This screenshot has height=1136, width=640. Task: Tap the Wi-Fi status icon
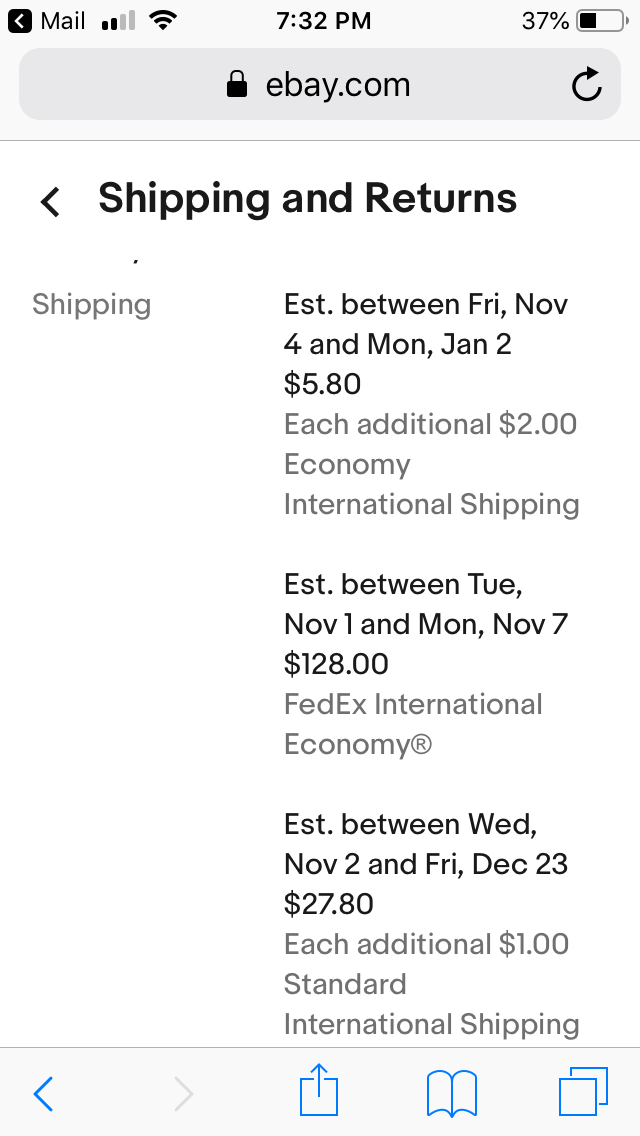(163, 20)
